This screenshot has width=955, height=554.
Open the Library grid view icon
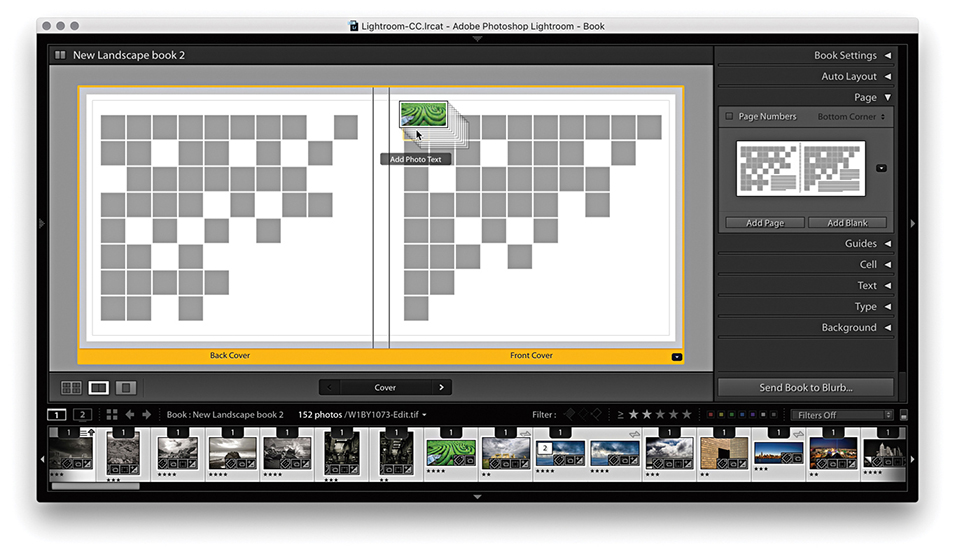tap(112, 415)
